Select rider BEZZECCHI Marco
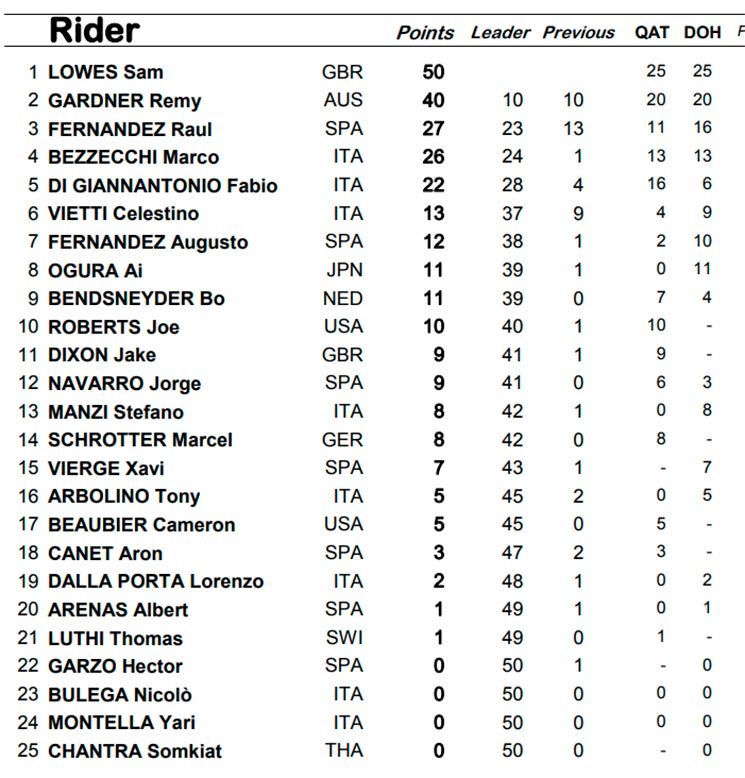The height and width of the screenshot is (778, 745). (134, 157)
